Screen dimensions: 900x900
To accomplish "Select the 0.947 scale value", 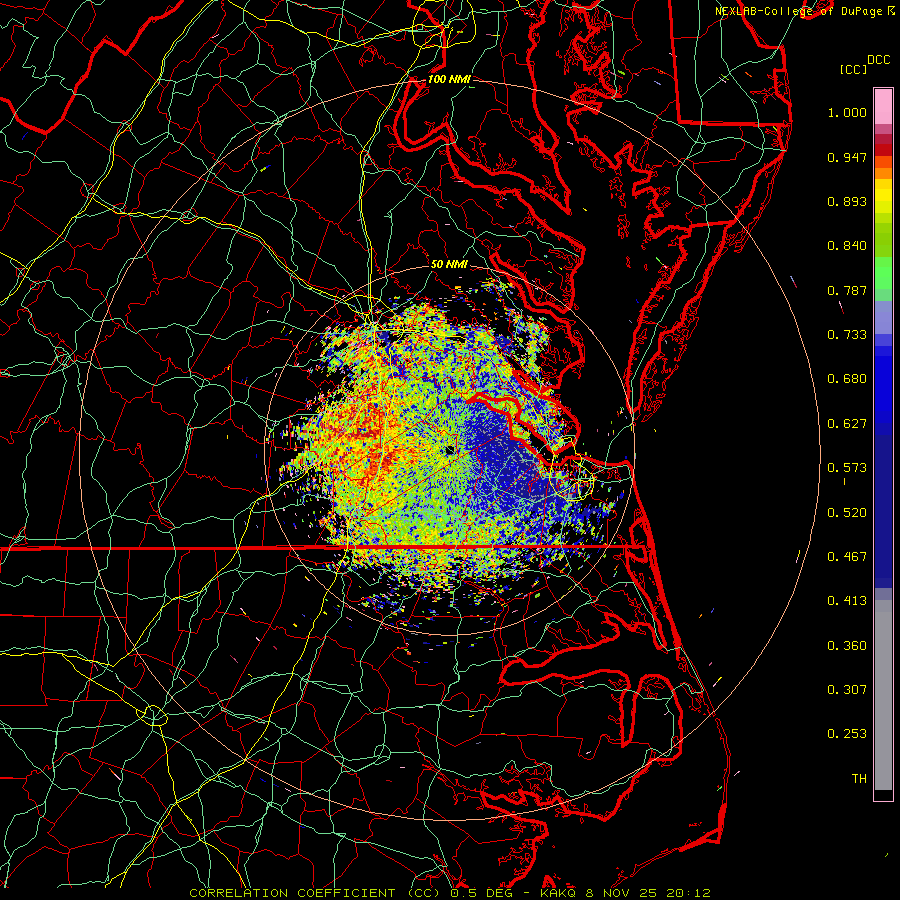I will click(x=847, y=157).
